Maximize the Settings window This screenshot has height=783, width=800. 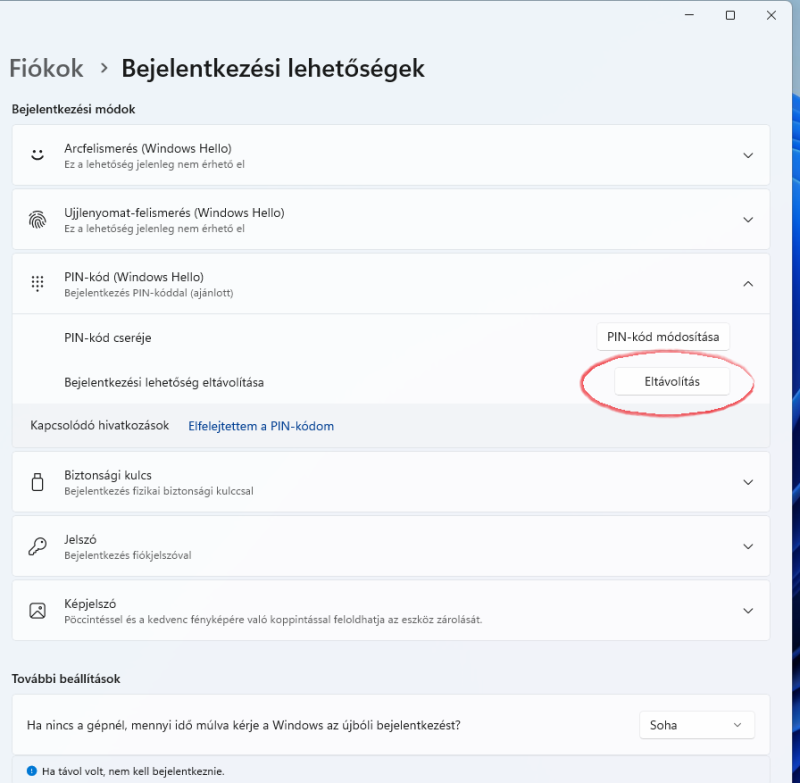pos(730,15)
